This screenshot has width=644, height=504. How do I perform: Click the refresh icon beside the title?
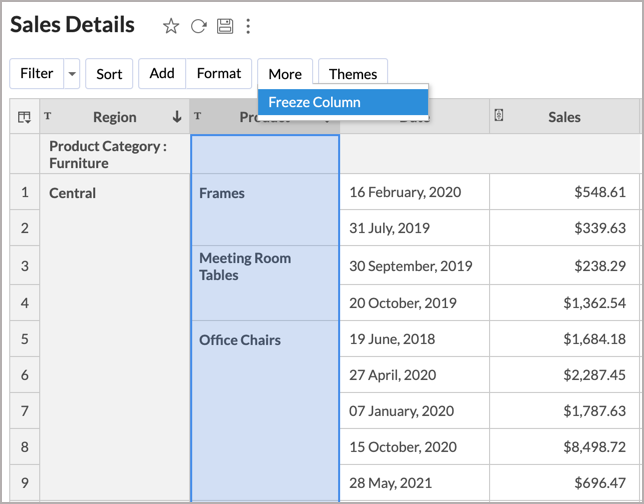pyautogui.click(x=198, y=26)
